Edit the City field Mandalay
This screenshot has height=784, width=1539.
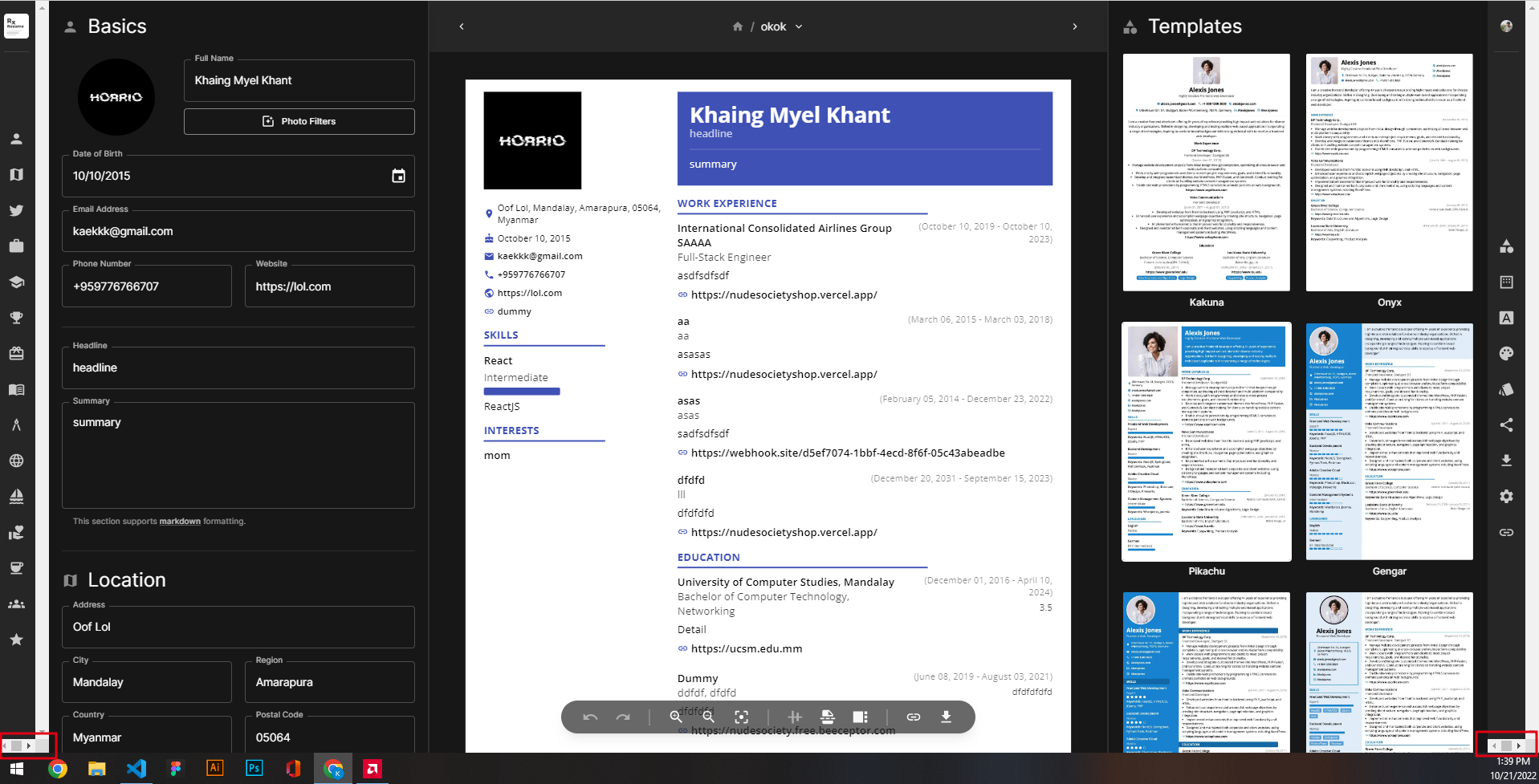pyautogui.click(x=147, y=682)
